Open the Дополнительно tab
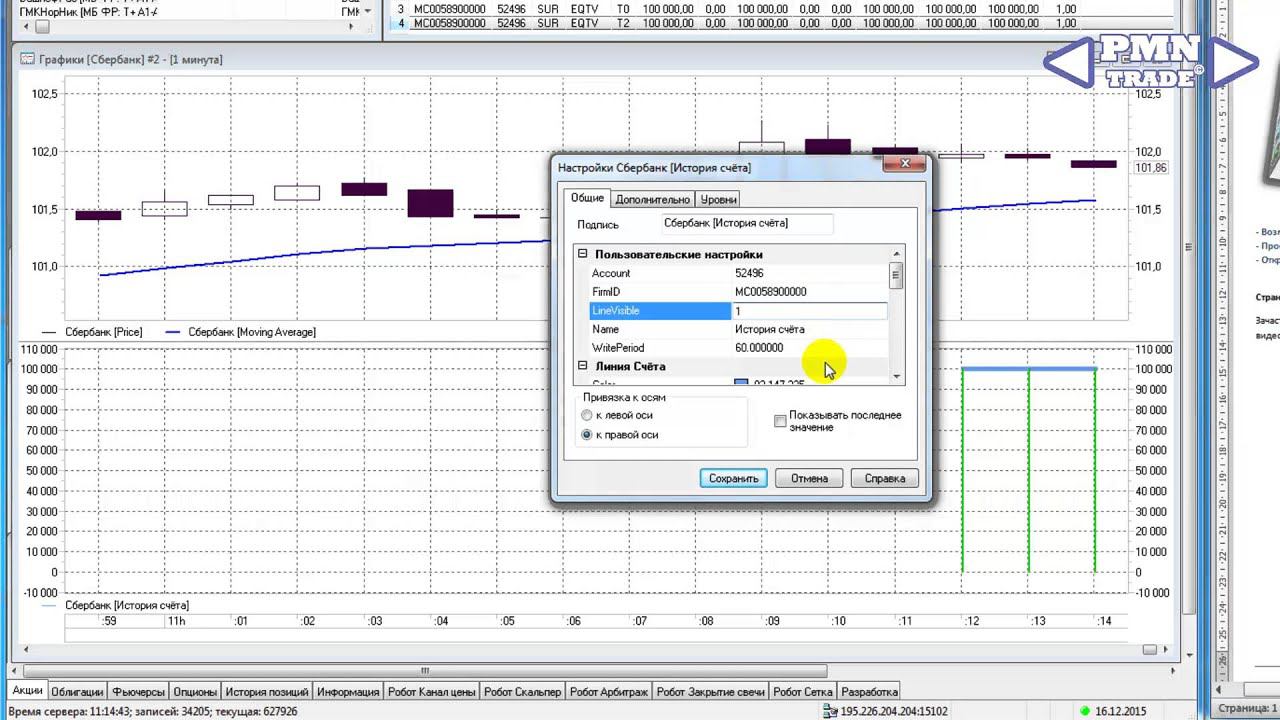Image resolution: width=1280 pixels, height=720 pixels. pyautogui.click(x=652, y=199)
